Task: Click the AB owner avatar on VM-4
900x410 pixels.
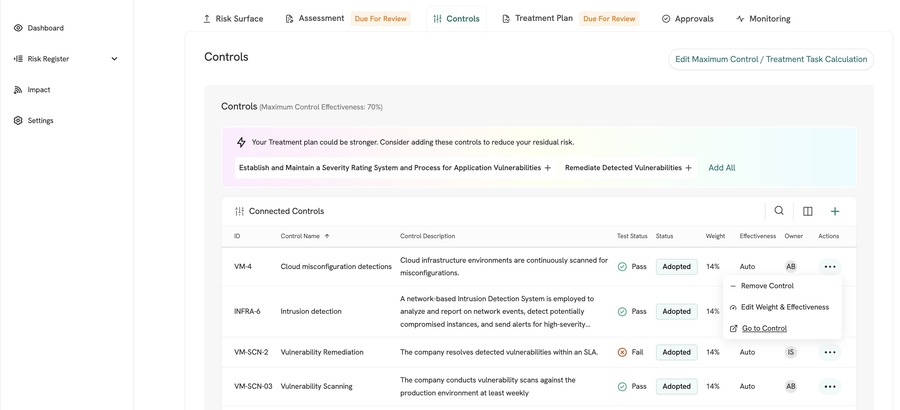Action: click(x=791, y=266)
